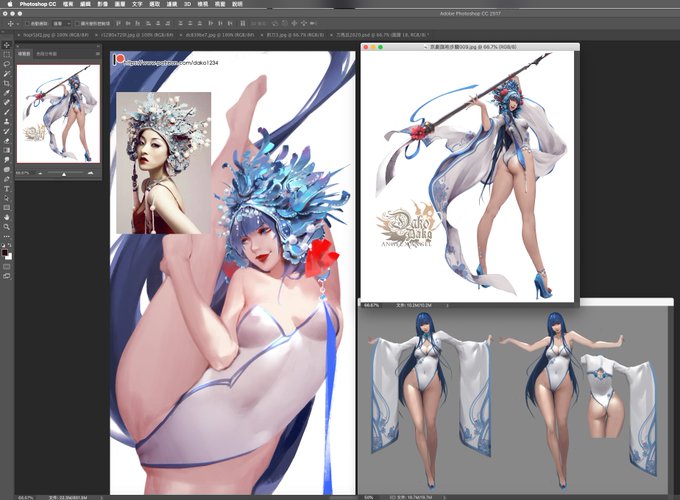The image size is (680, 500).
Task: Click the foreground color swatch
Action: pos(4,252)
